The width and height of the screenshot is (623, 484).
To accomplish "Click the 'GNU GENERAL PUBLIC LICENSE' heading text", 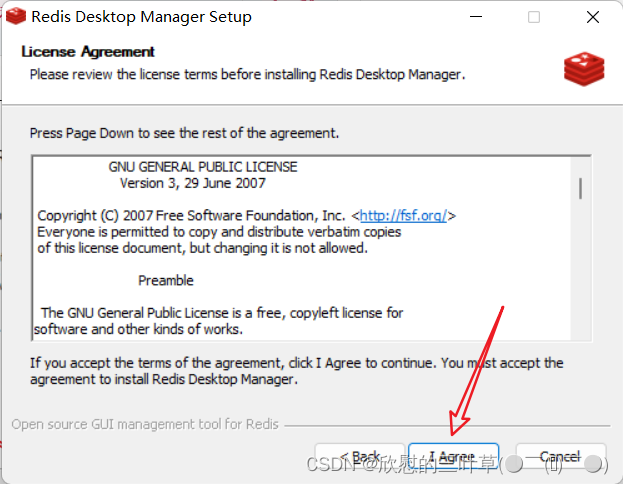I will (203, 167).
